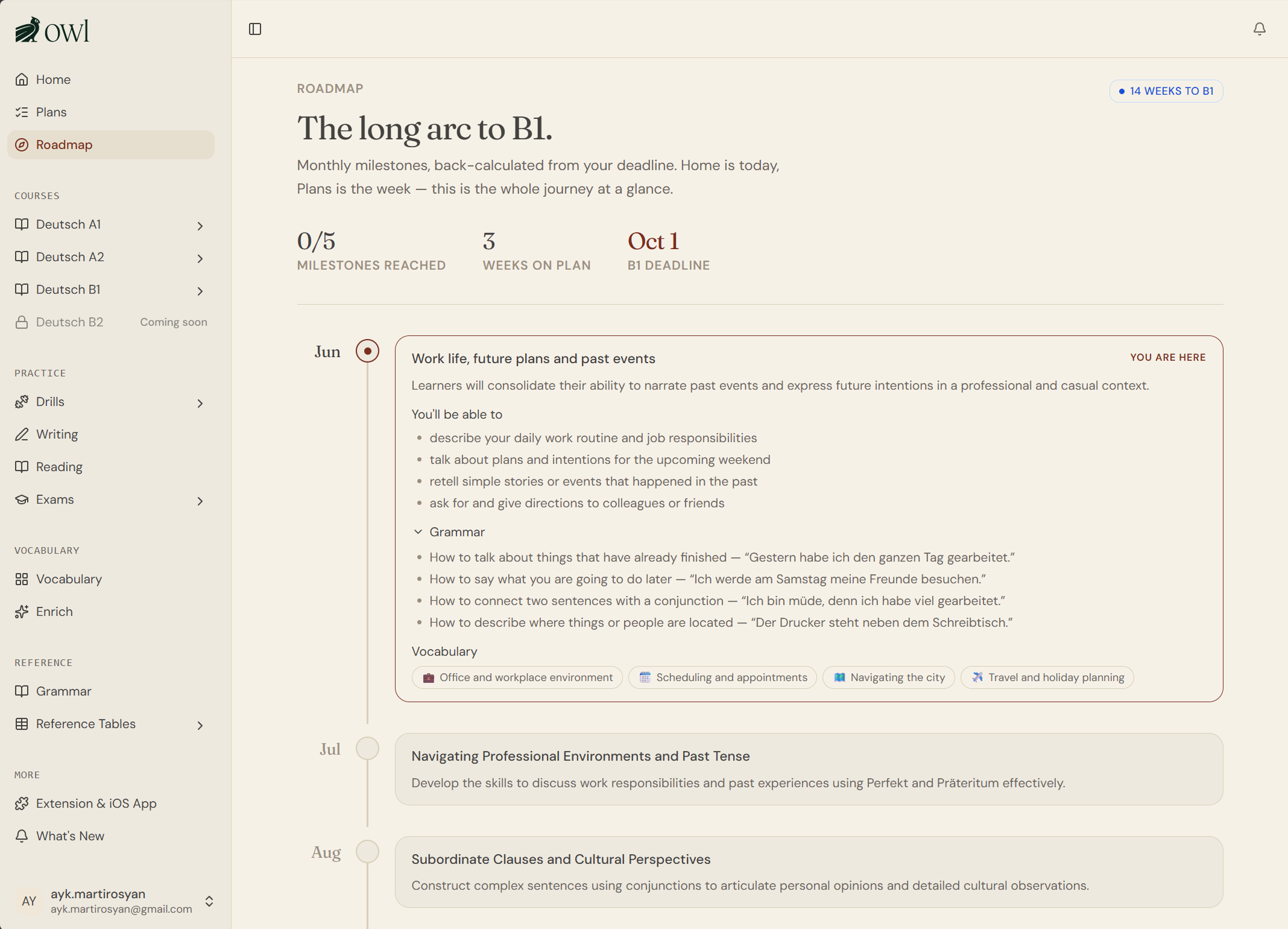
Task: Click Navigating the city tag
Action: tap(889, 677)
